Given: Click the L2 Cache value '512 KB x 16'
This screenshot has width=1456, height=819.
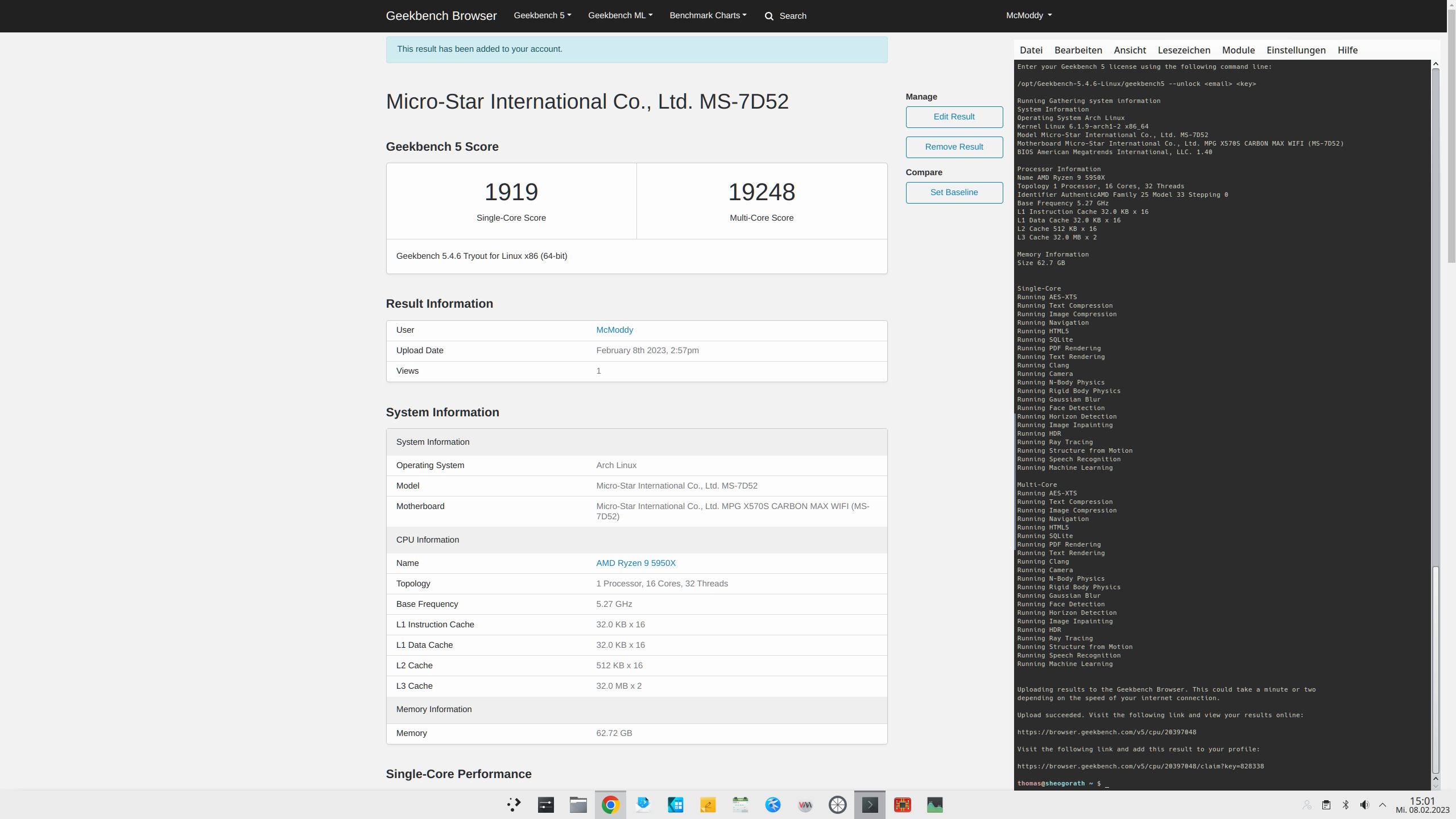Looking at the screenshot, I should [619, 665].
